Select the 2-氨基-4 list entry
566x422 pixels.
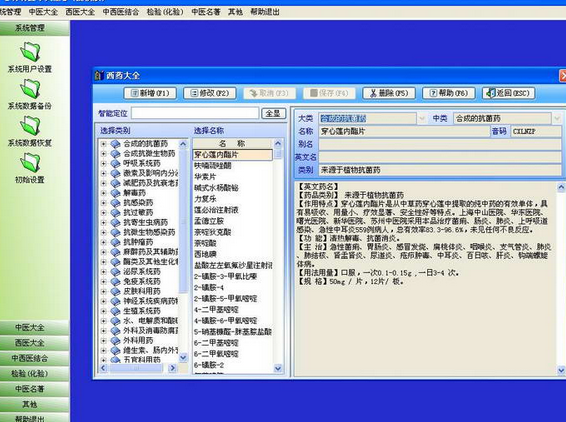(209, 288)
